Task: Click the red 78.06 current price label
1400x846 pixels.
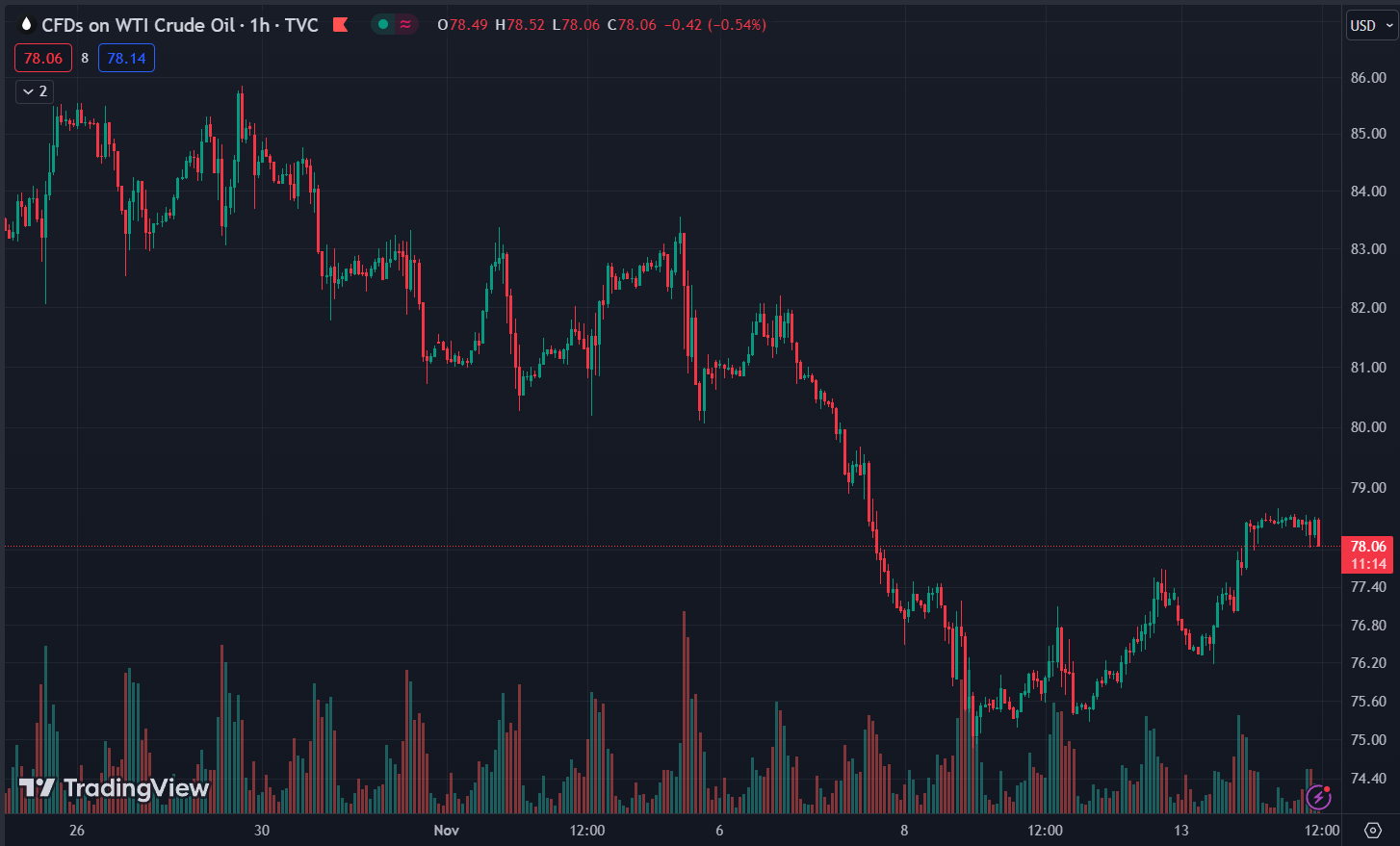Action: coord(1368,547)
